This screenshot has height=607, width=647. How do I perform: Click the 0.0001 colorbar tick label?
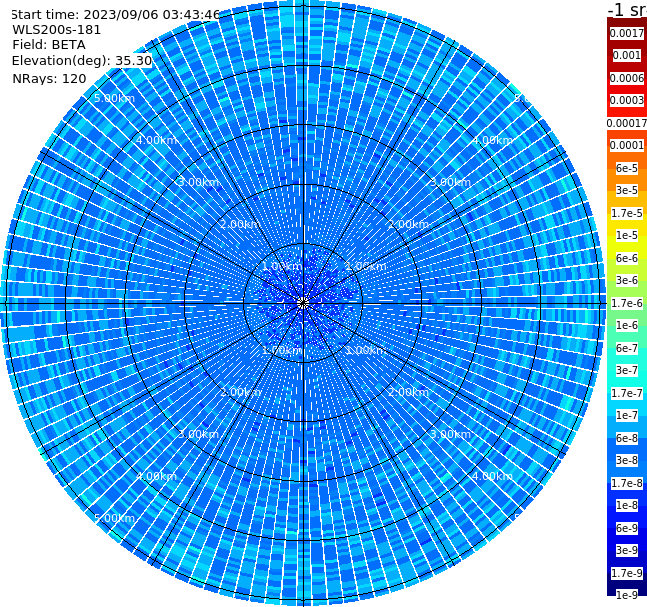[626, 145]
